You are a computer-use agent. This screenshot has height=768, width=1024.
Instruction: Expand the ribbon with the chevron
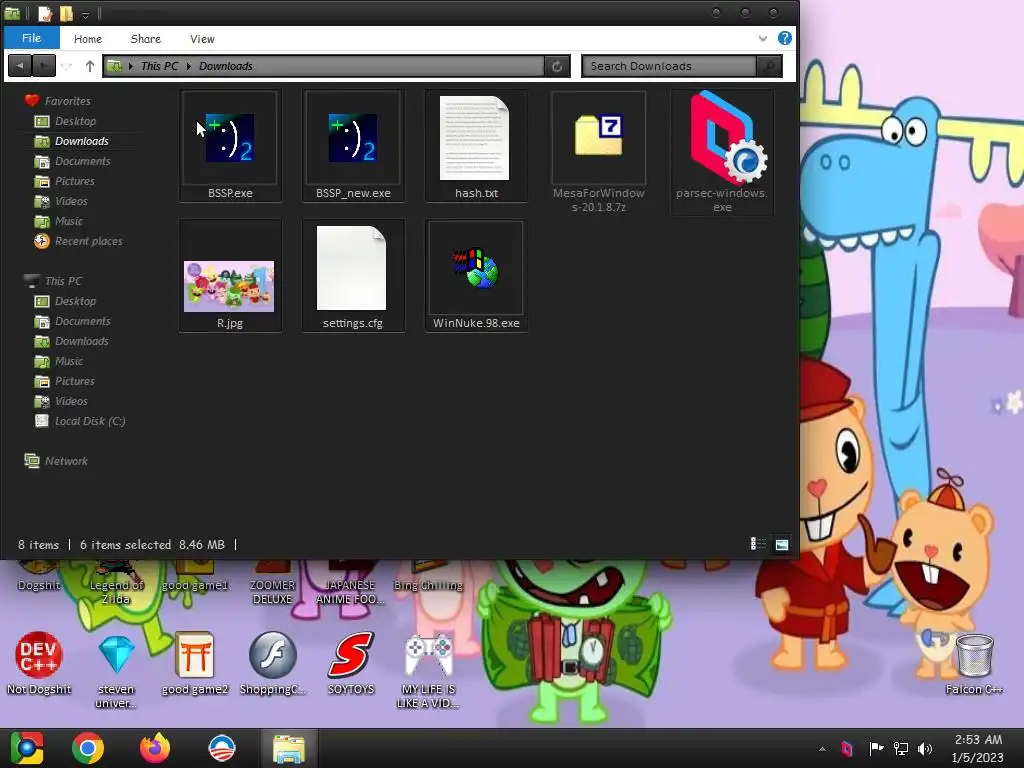762,39
